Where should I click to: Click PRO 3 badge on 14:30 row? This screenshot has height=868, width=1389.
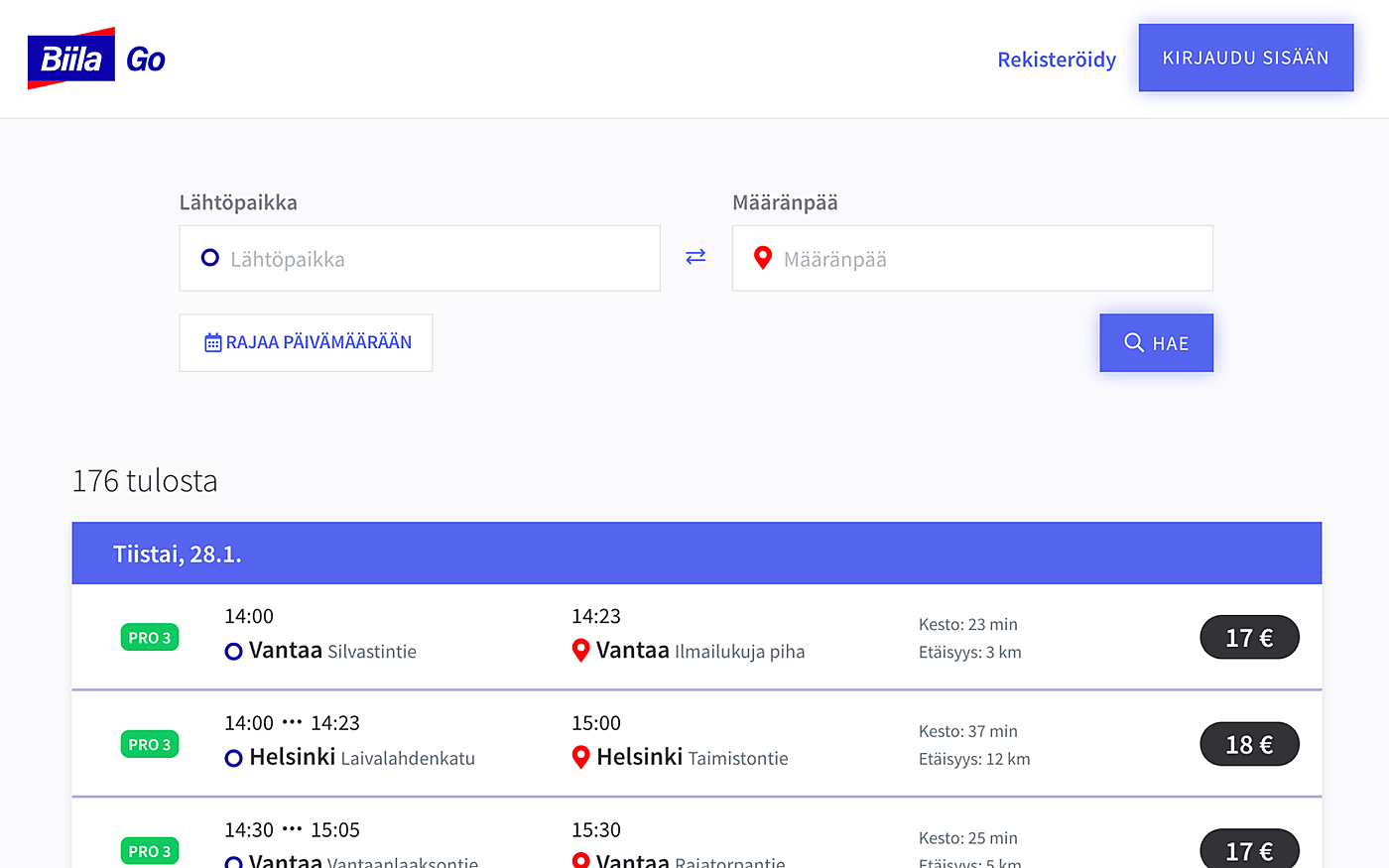(x=150, y=851)
